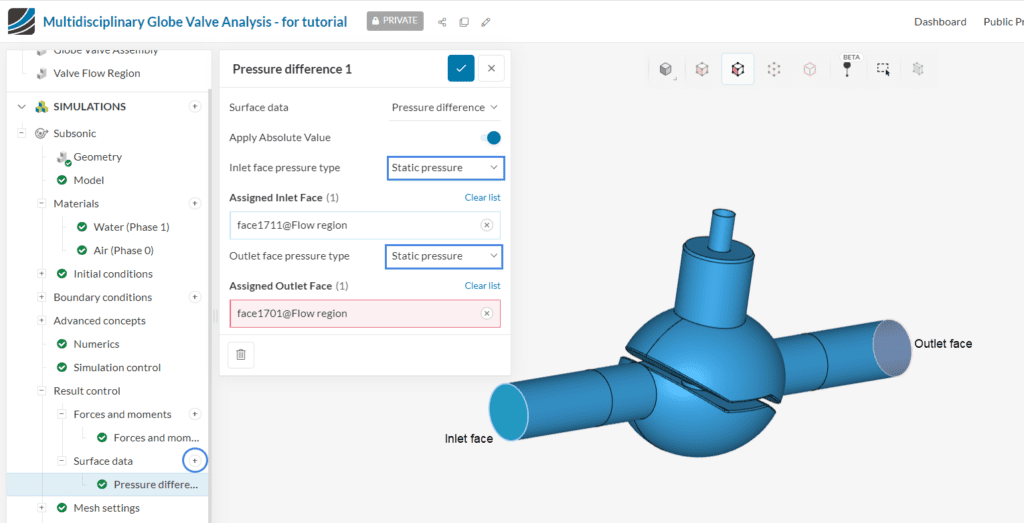Open Outlet face pressure type dropdown
This screenshot has width=1024, height=523.
[445, 257]
